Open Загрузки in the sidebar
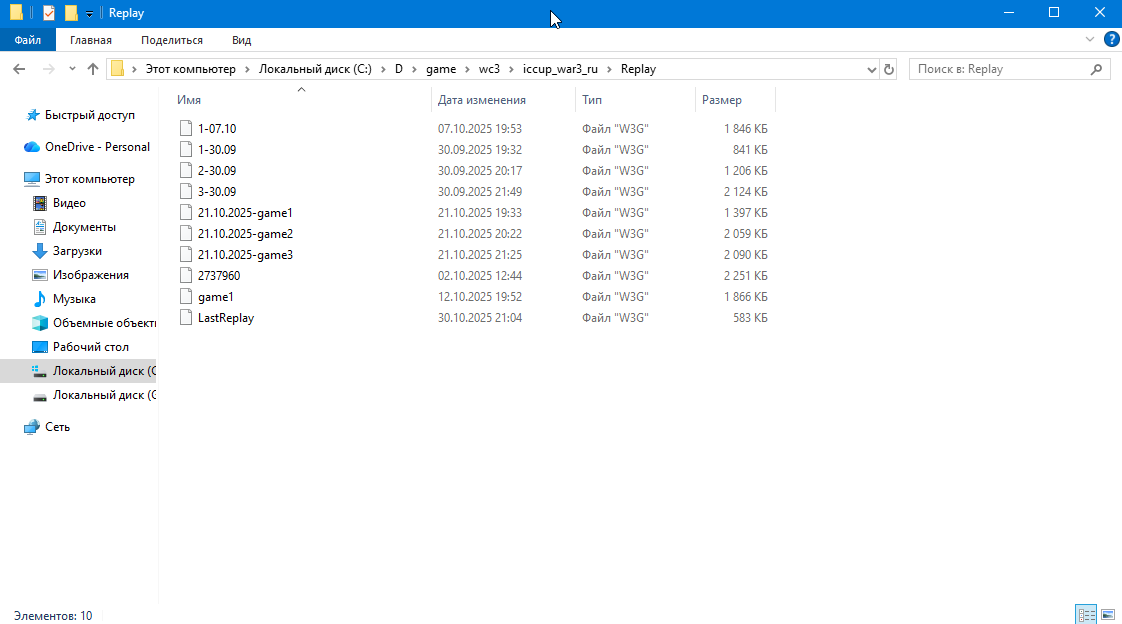1122x624 pixels. point(77,251)
